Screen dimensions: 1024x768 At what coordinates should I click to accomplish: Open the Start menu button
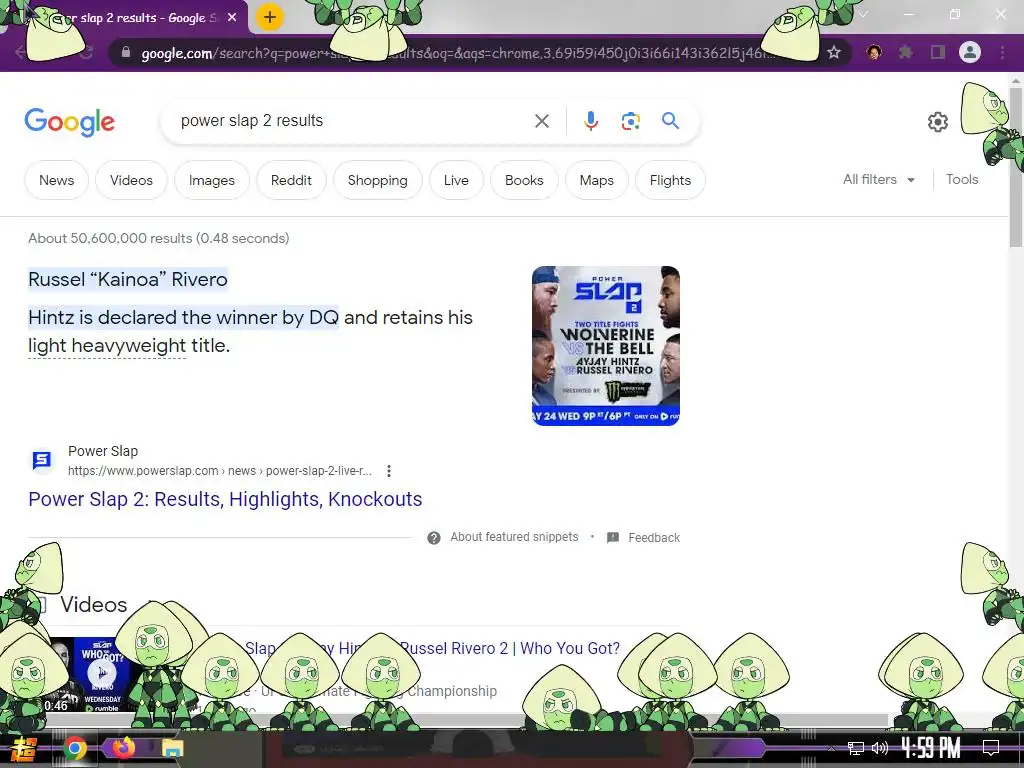(x=24, y=748)
